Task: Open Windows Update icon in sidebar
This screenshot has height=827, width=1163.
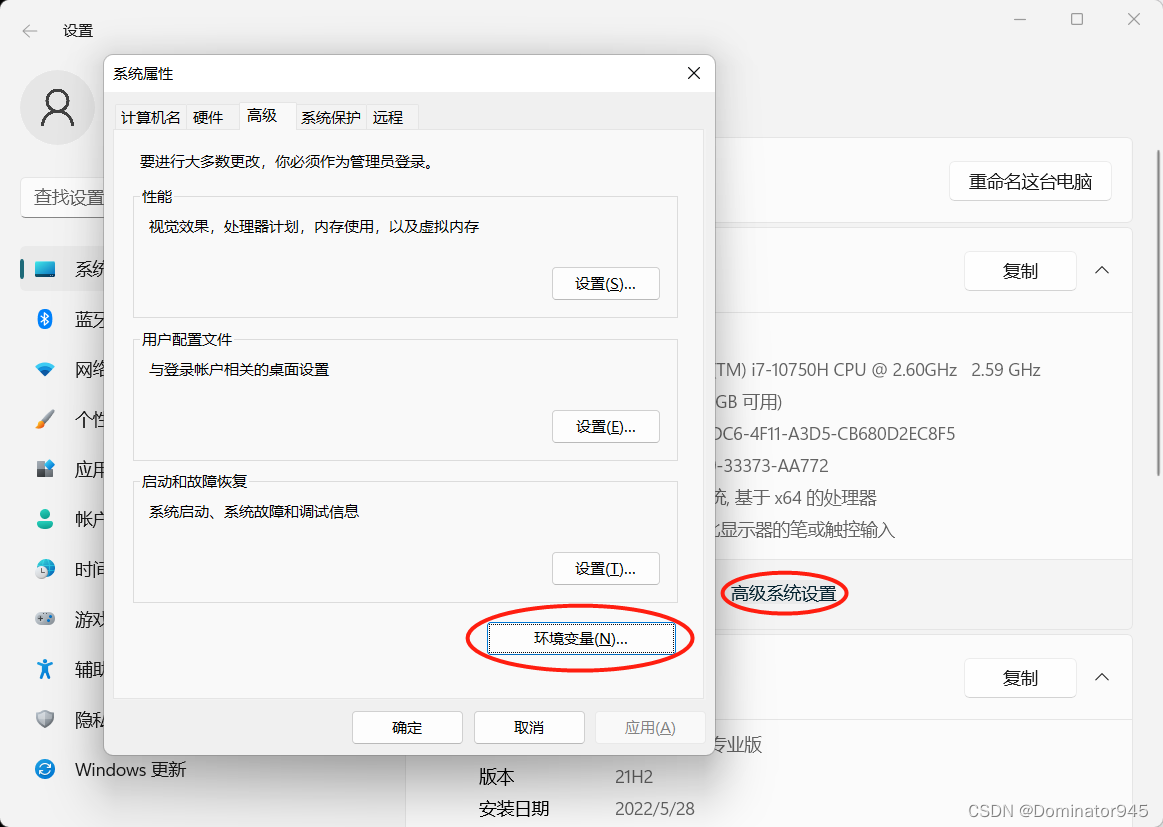Action: (45, 769)
